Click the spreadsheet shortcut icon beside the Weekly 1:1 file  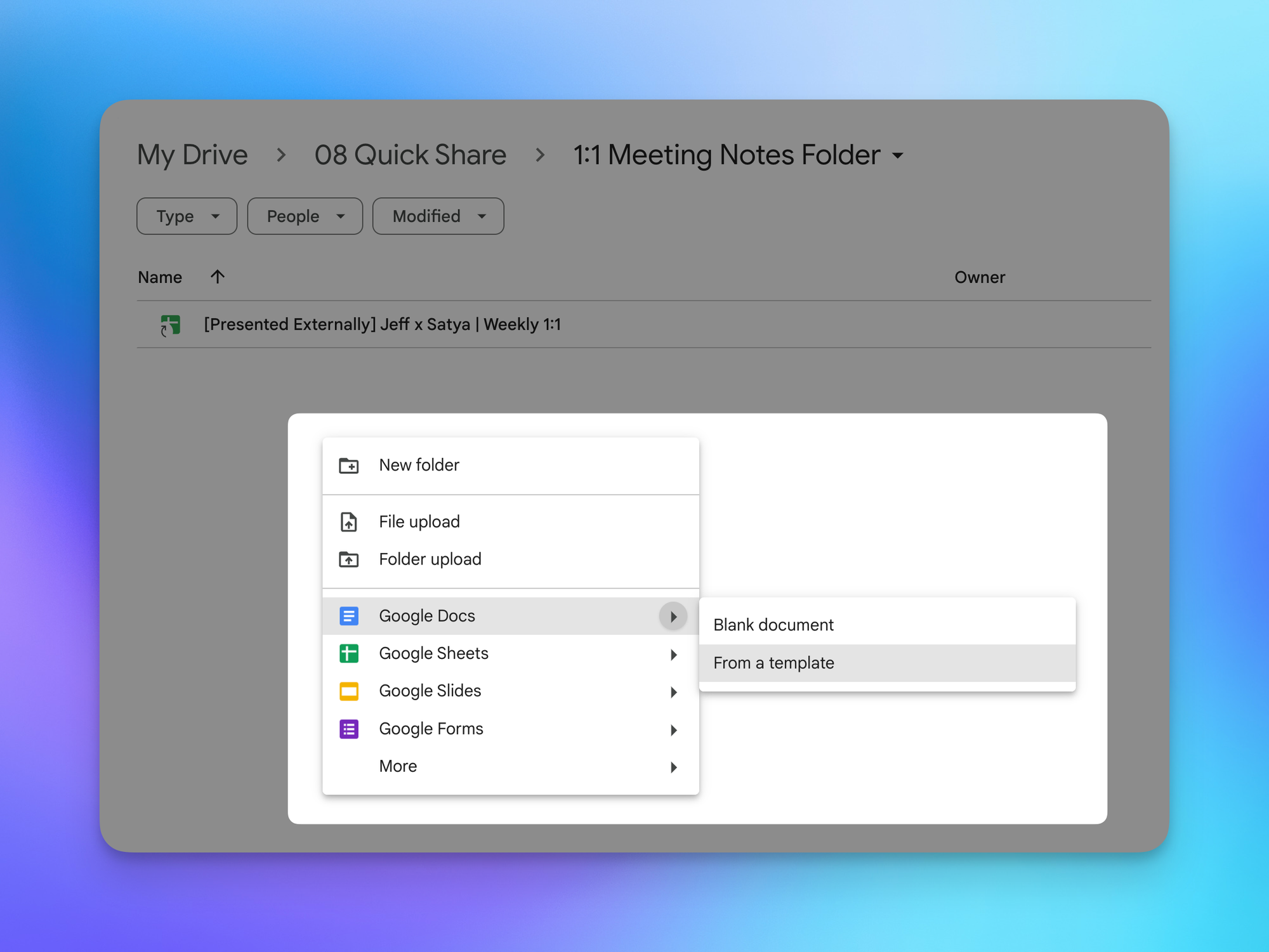click(170, 325)
